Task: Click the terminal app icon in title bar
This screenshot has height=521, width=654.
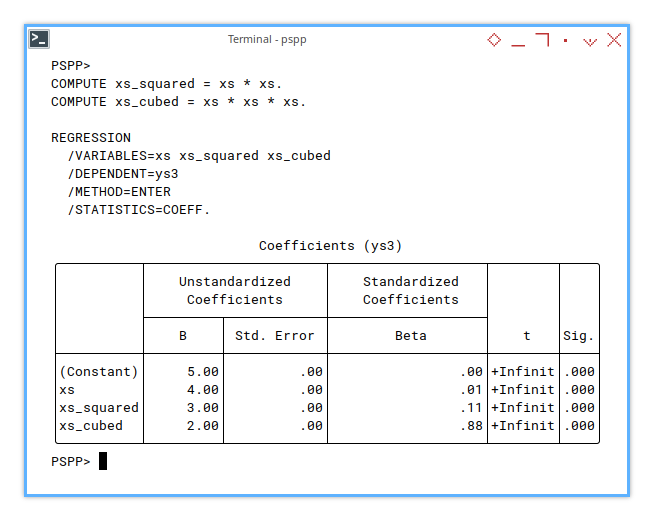Action: click(39, 39)
